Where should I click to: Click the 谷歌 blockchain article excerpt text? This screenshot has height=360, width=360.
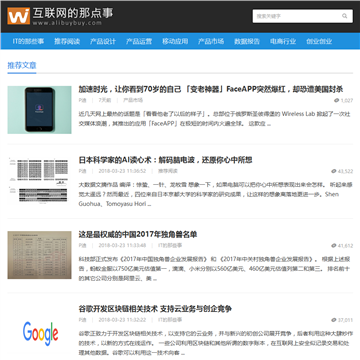pos(215,343)
